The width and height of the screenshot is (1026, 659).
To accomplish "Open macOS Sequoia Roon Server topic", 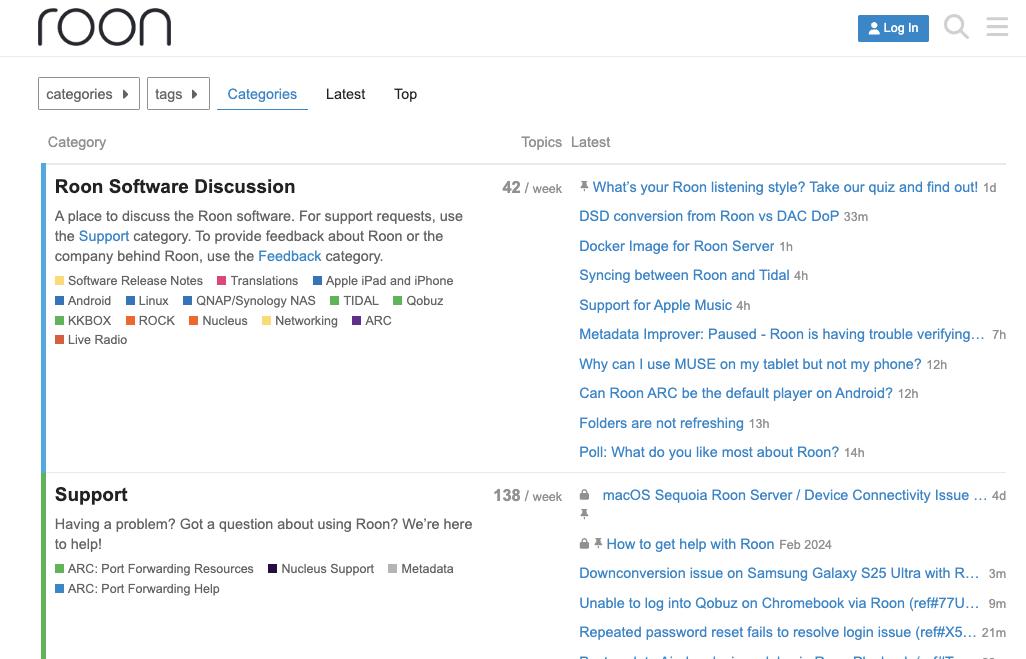I will click(x=794, y=495).
